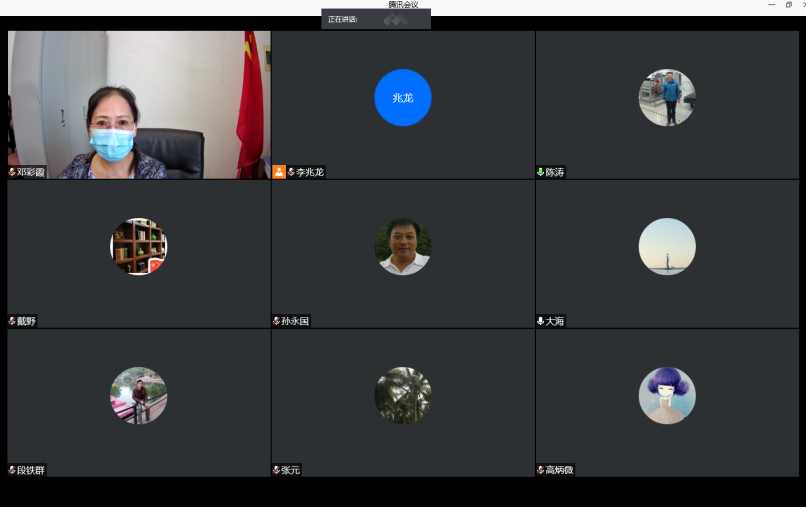
Task: Click the muted mic icon next to 段铁群
Action: [x=12, y=470]
